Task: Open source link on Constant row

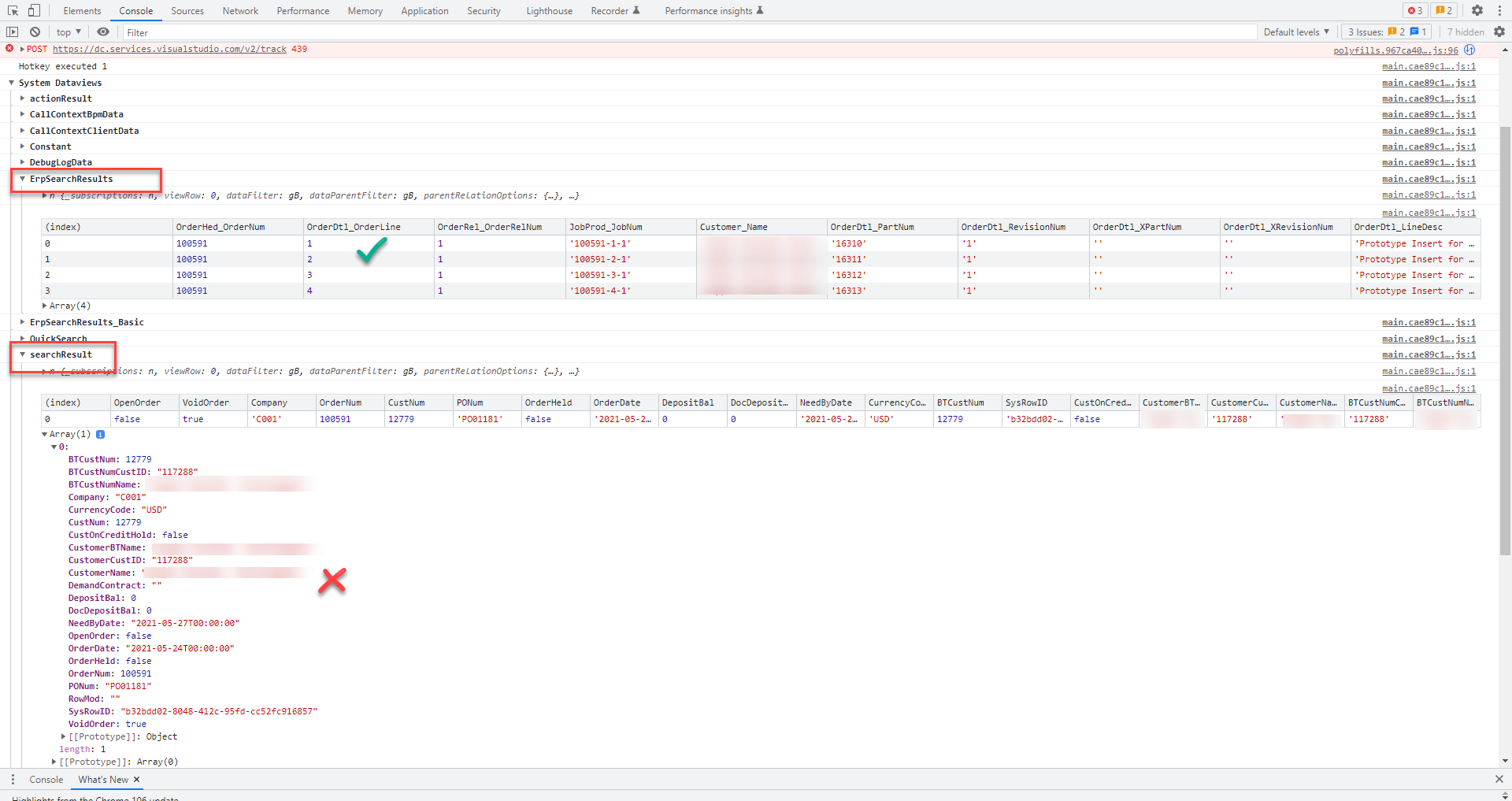Action: (x=1429, y=146)
